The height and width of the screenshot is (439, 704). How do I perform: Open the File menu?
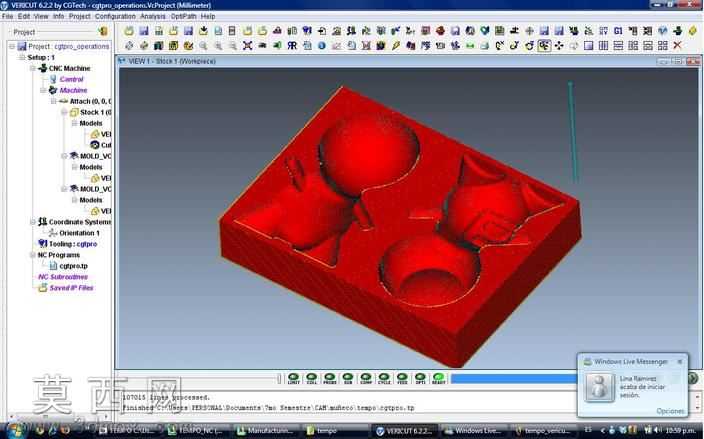7,16
